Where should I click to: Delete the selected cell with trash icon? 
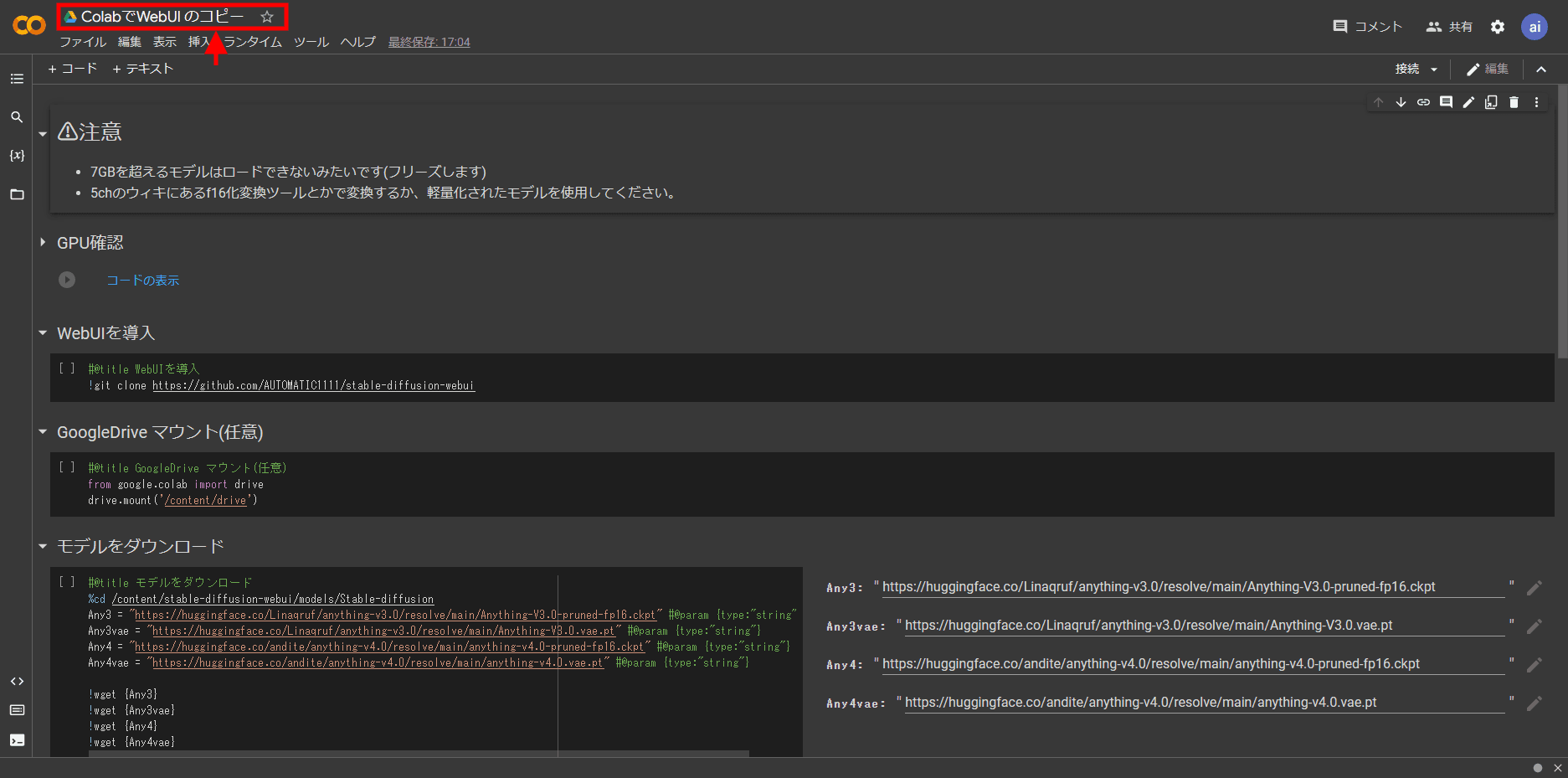click(1514, 102)
